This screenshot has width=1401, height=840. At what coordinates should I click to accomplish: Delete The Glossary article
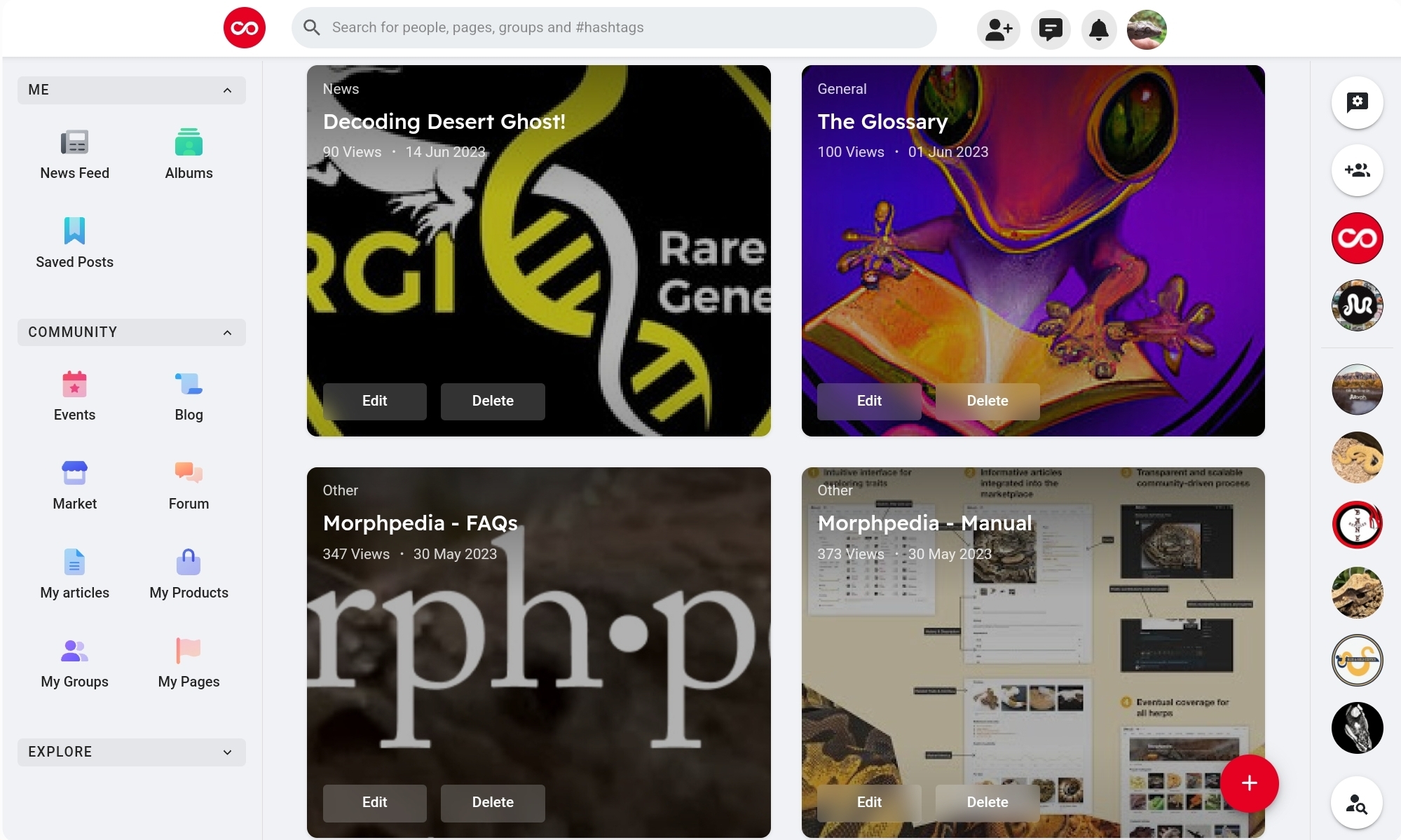pos(987,401)
